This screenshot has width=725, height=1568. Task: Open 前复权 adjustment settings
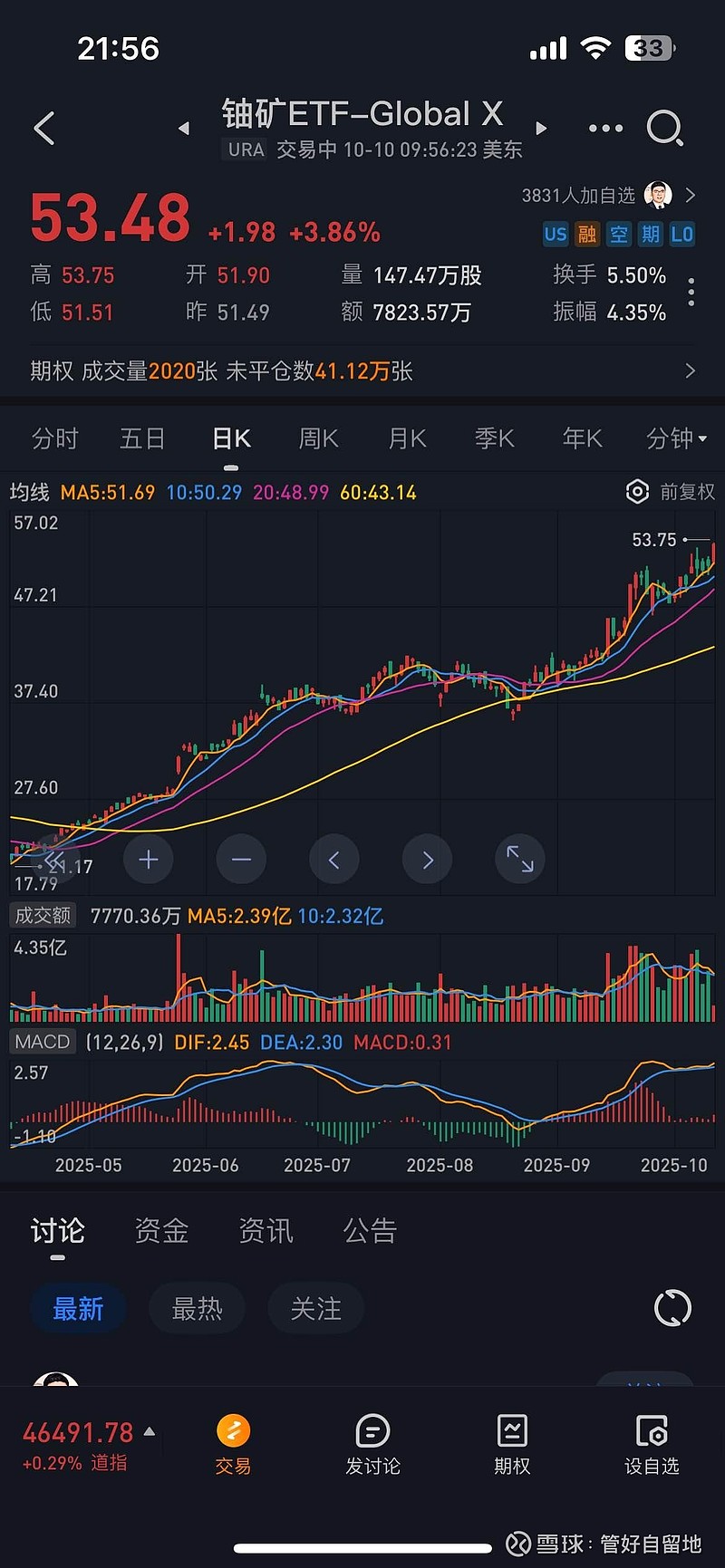tap(671, 492)
